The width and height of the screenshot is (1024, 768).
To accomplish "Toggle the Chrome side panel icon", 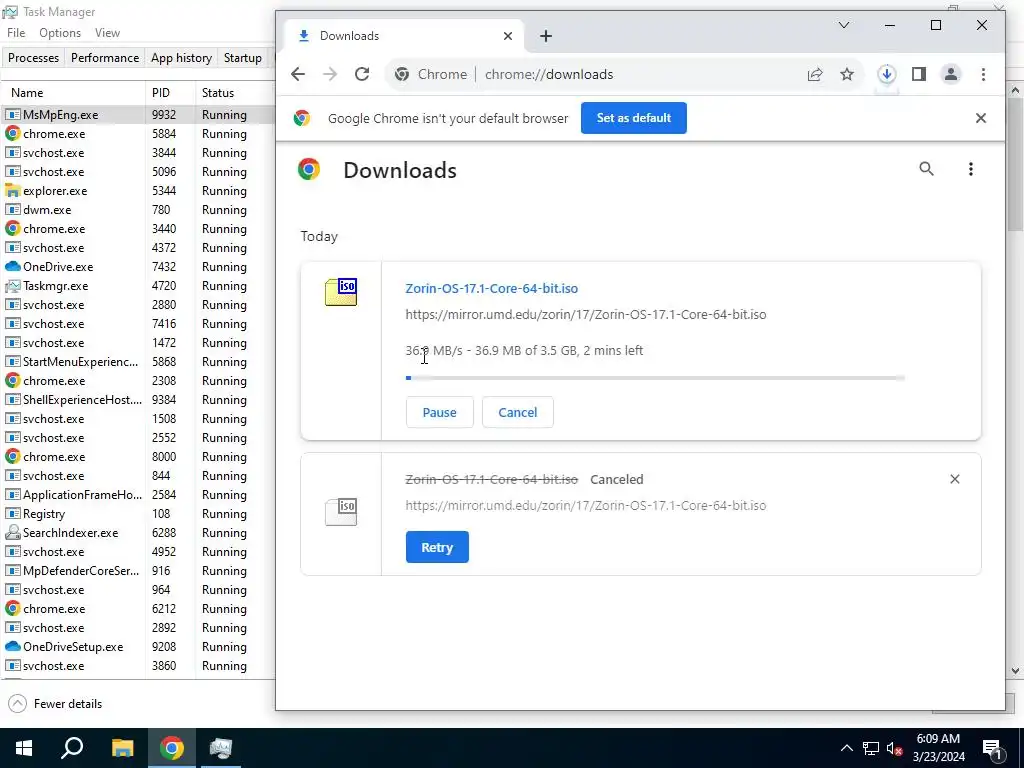I will tap(919, 74).
